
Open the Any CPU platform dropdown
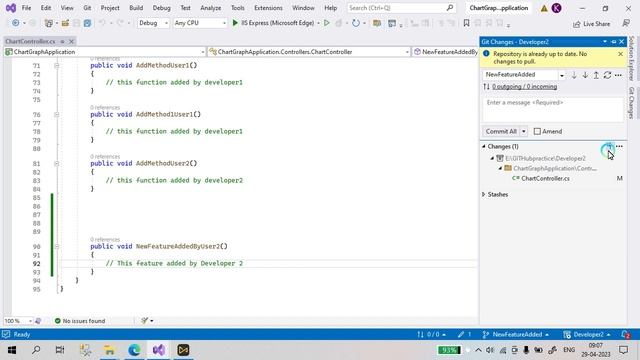tap(200, 23)
